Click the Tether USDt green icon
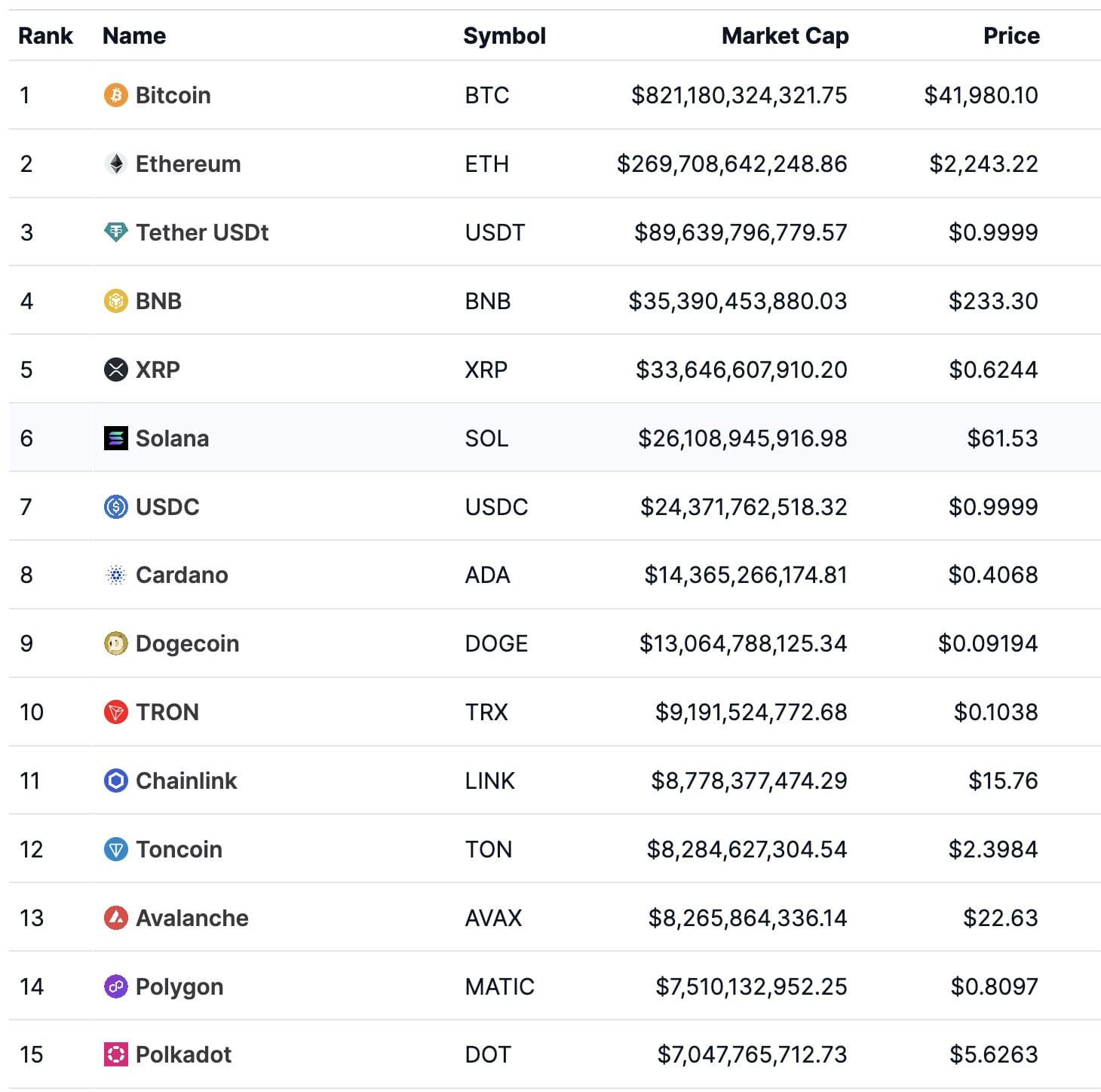 115,232
